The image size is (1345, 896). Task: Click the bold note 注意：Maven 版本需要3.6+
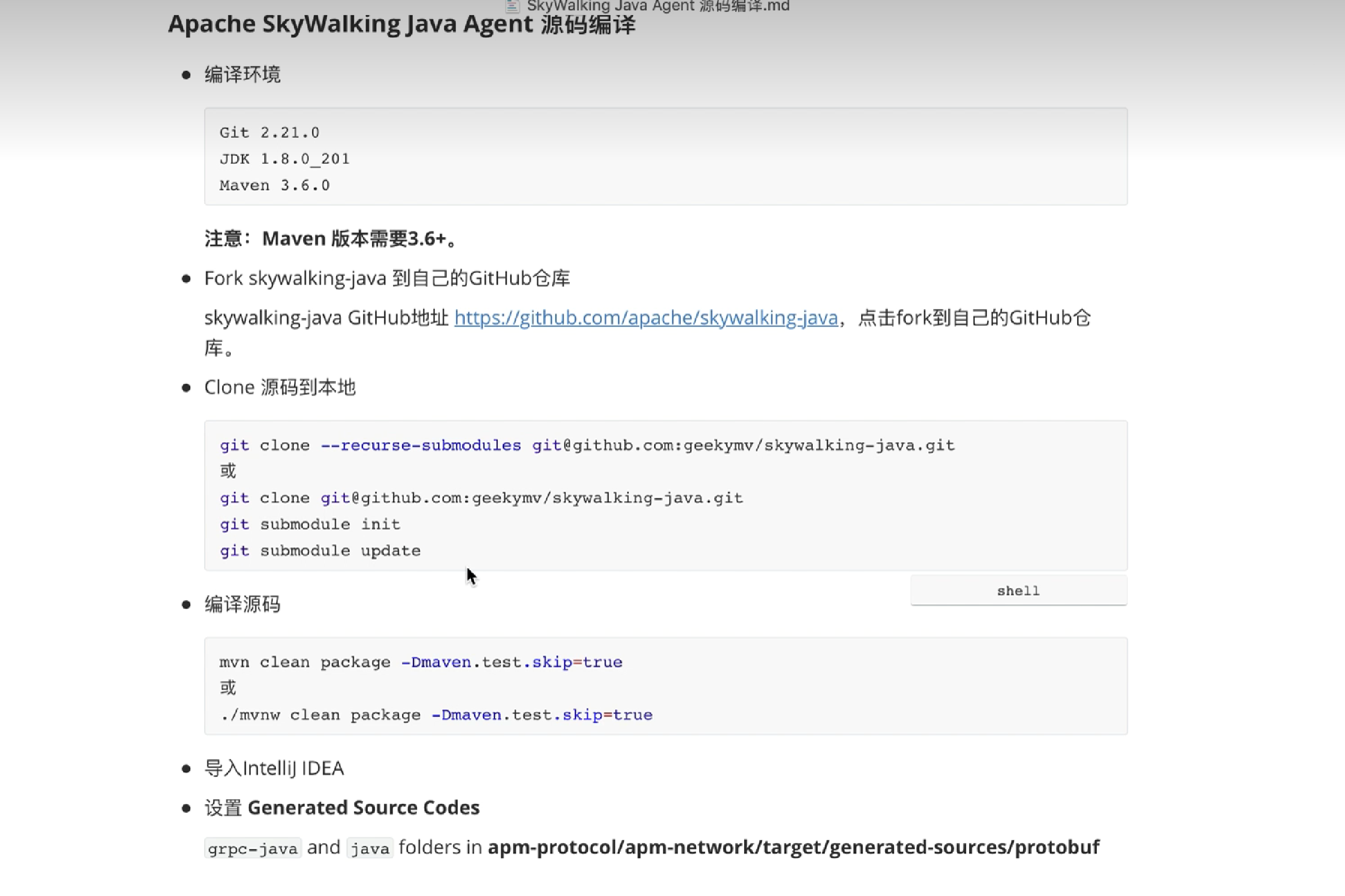click(332, 238)
